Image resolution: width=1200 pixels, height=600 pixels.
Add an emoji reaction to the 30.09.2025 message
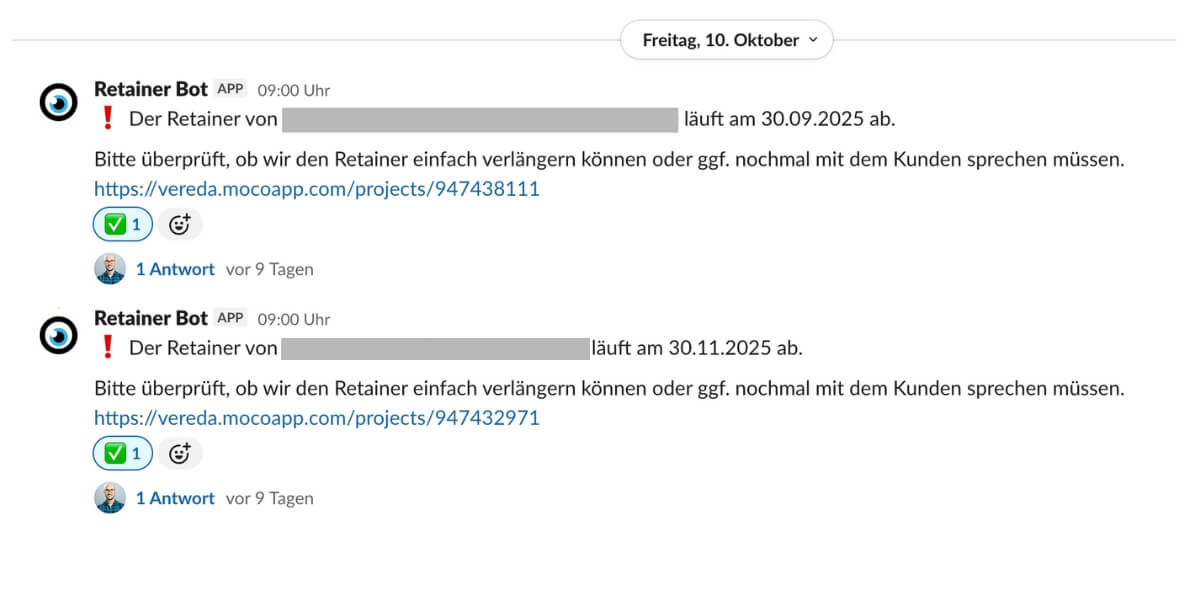click(180, 225)
